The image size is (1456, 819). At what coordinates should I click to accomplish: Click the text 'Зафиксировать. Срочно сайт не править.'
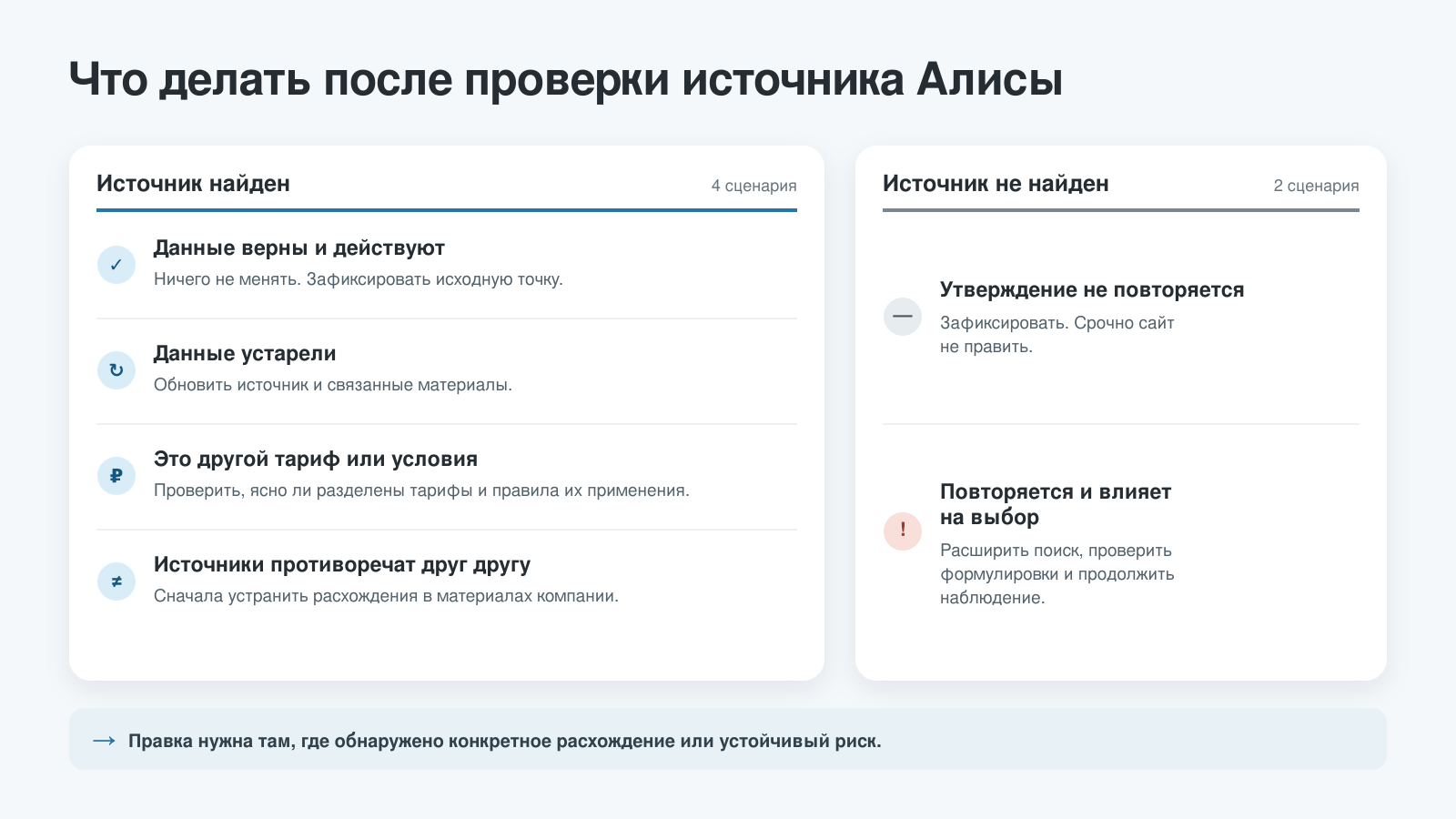[1057, 335]
